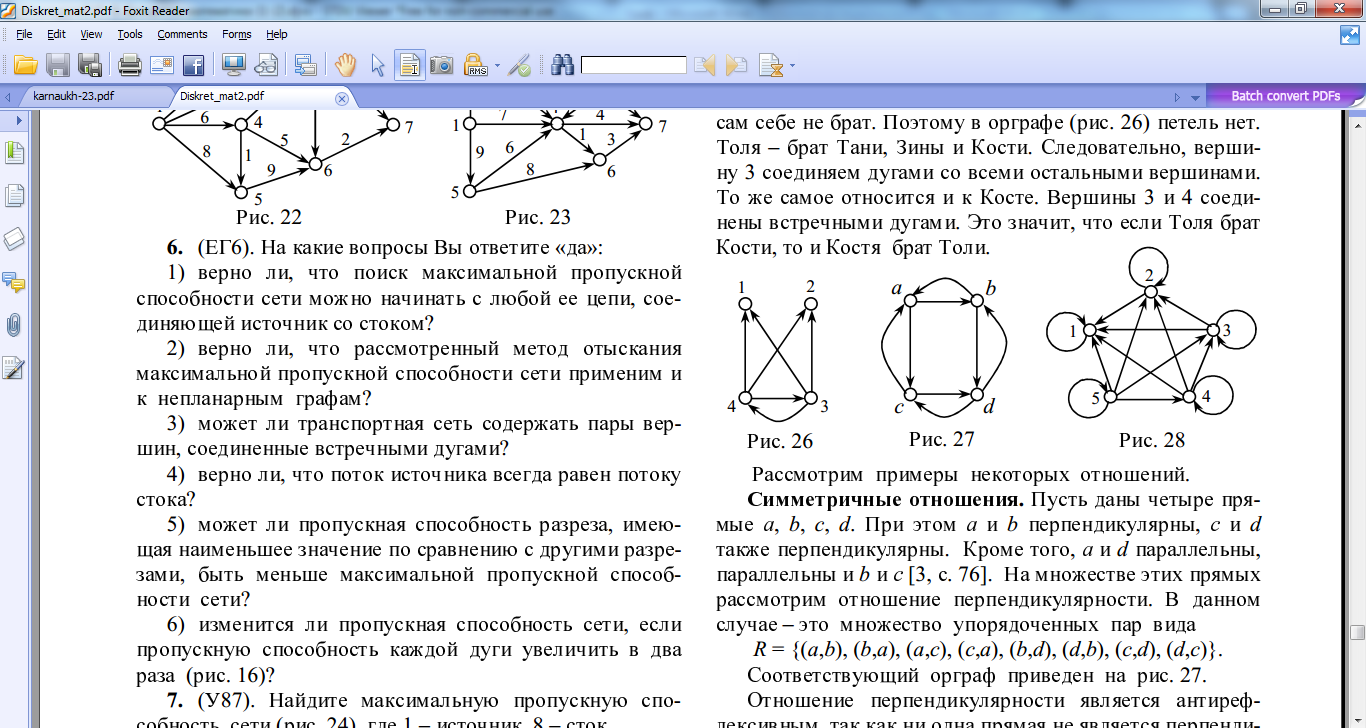Click the heading 'Симметричные отношения.'
Viewport: 1366px width, 728px height.
pyautogui.click(x=886, y=499)
